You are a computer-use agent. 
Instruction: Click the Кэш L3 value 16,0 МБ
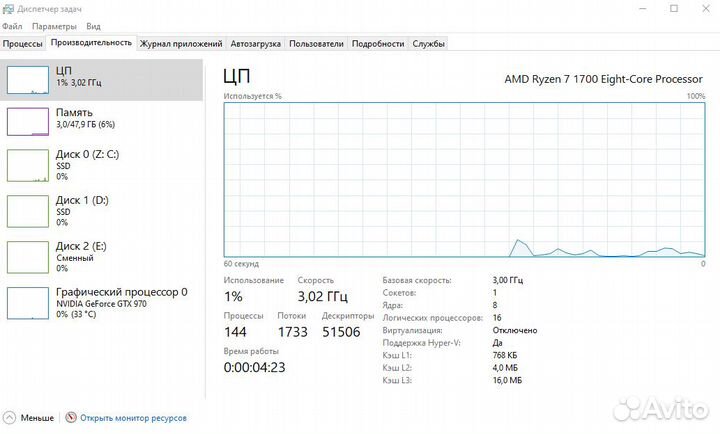tap(507, 380)
